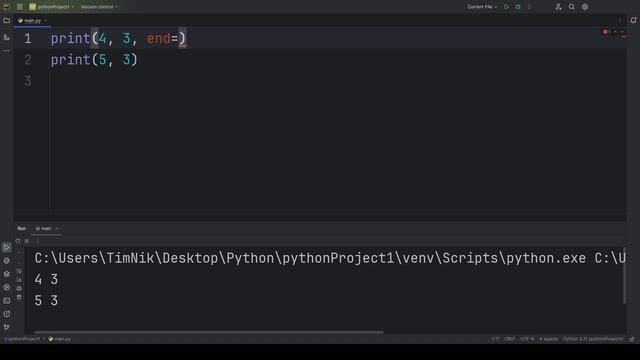This screenshot has height=360, width=640.
Task: Run the current file with the play button
Action: [x=506, y=7]
